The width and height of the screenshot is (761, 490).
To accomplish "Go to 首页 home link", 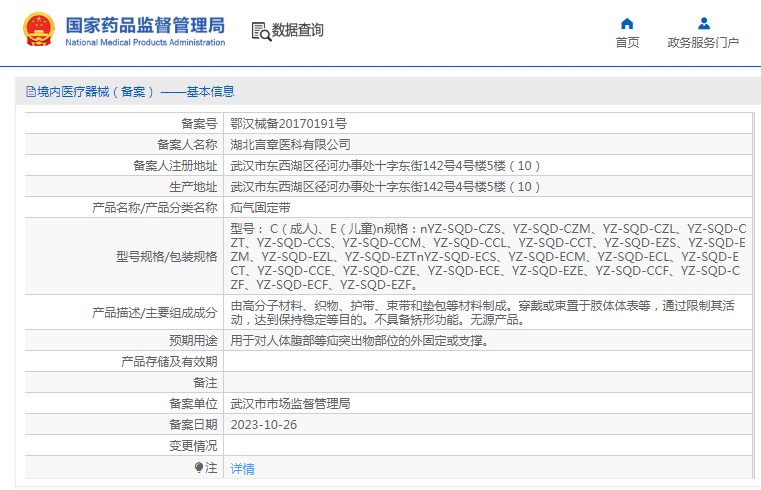I will point(627,43).
